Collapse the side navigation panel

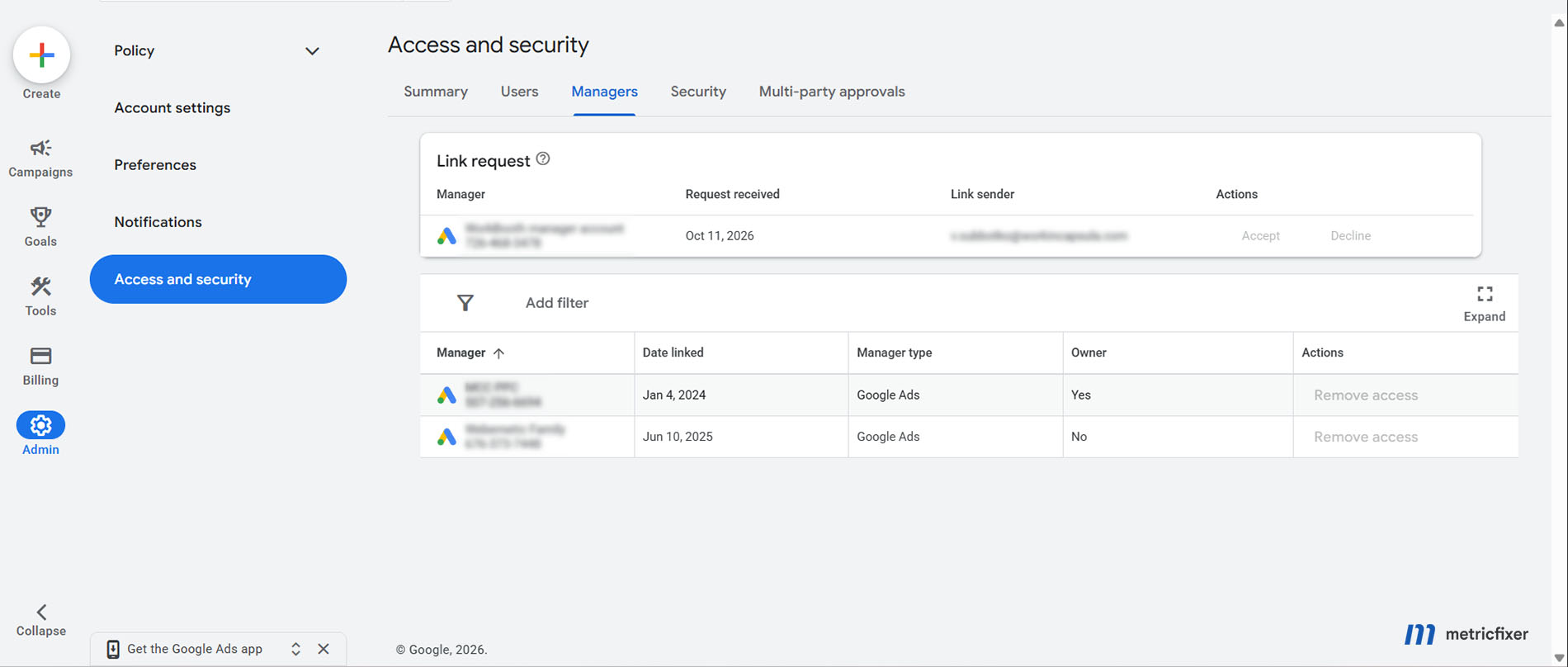pyautogui.click(x=41, y=620)
